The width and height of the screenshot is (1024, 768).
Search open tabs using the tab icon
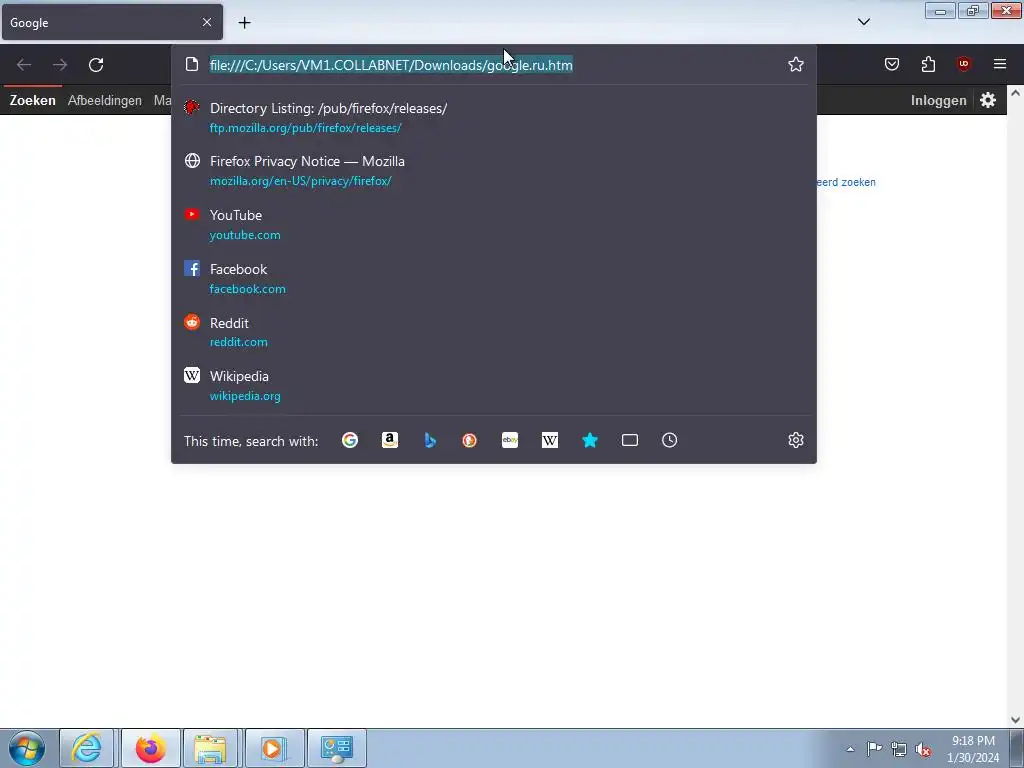click(630, 440)
